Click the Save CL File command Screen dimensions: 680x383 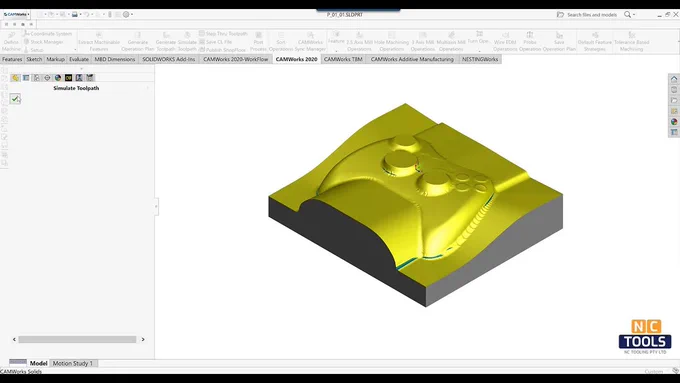tap(216, 42)
